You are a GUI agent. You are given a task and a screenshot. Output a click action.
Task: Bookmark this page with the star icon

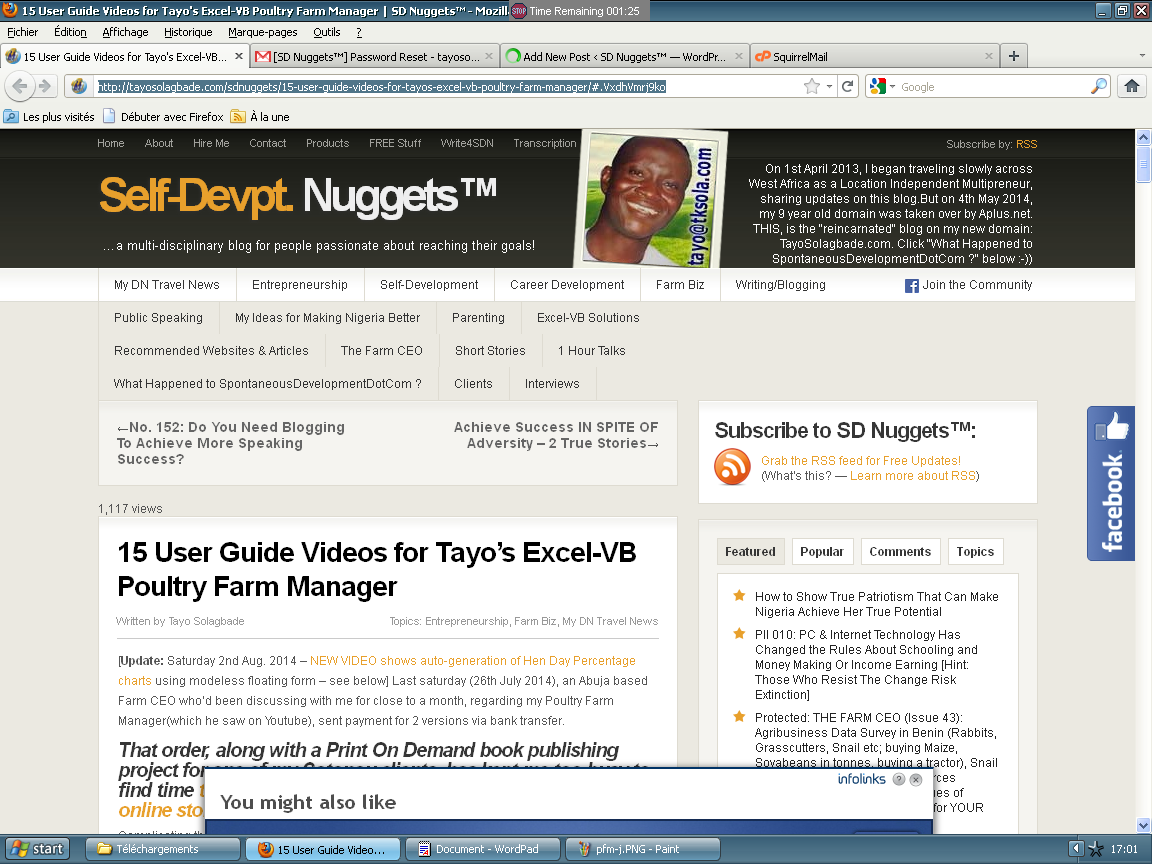click(811, 87)
